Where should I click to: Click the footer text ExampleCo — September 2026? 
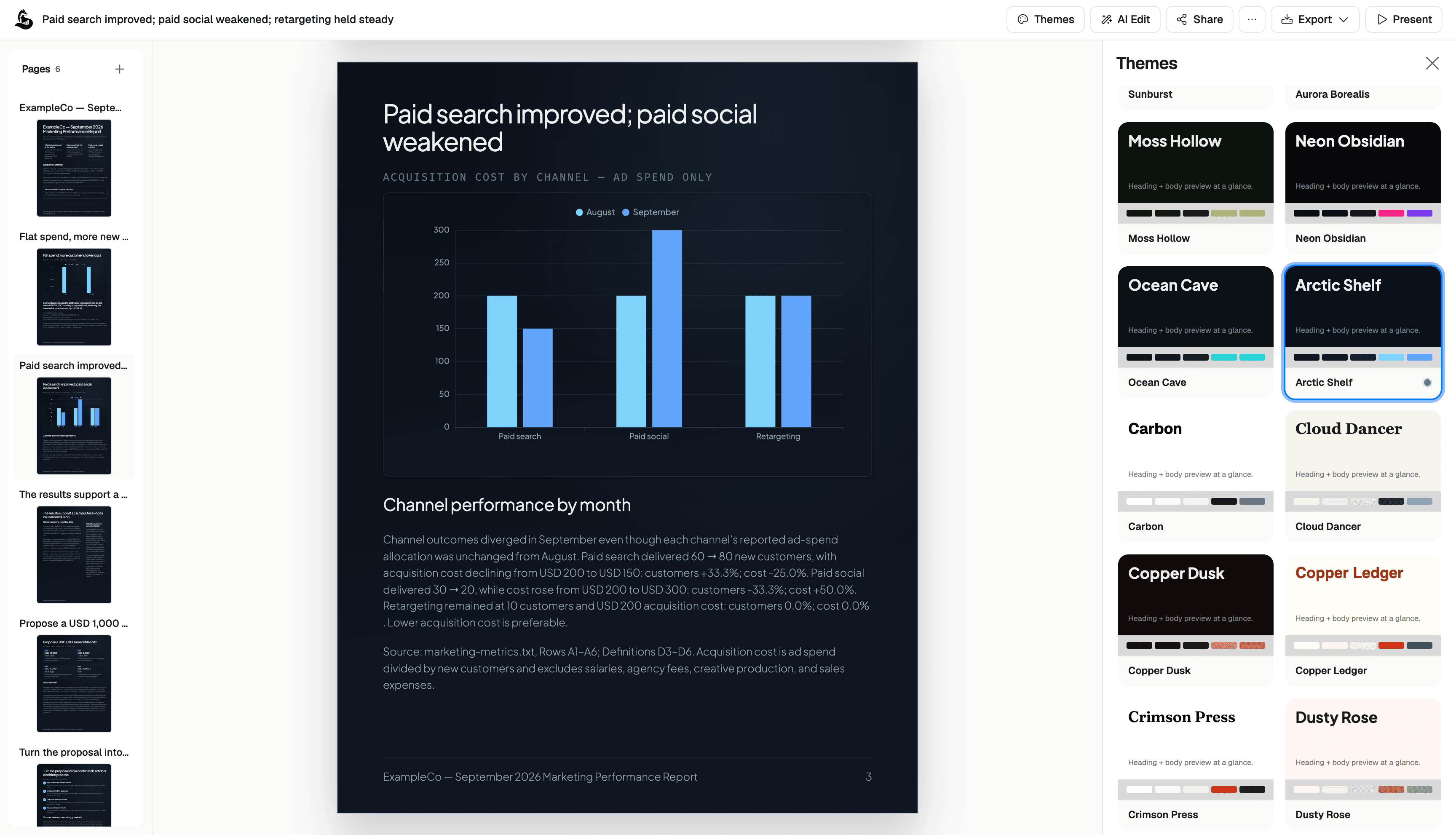540,776
